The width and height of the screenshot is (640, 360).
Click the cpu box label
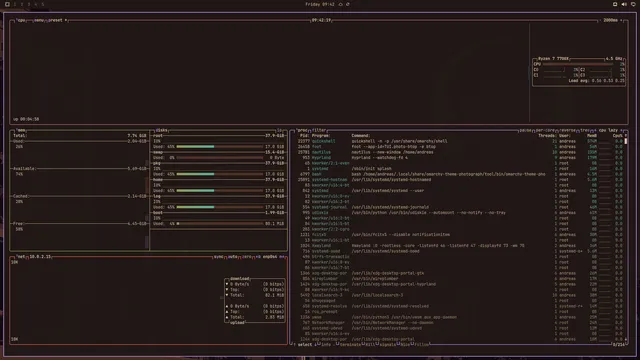point(21,20)
